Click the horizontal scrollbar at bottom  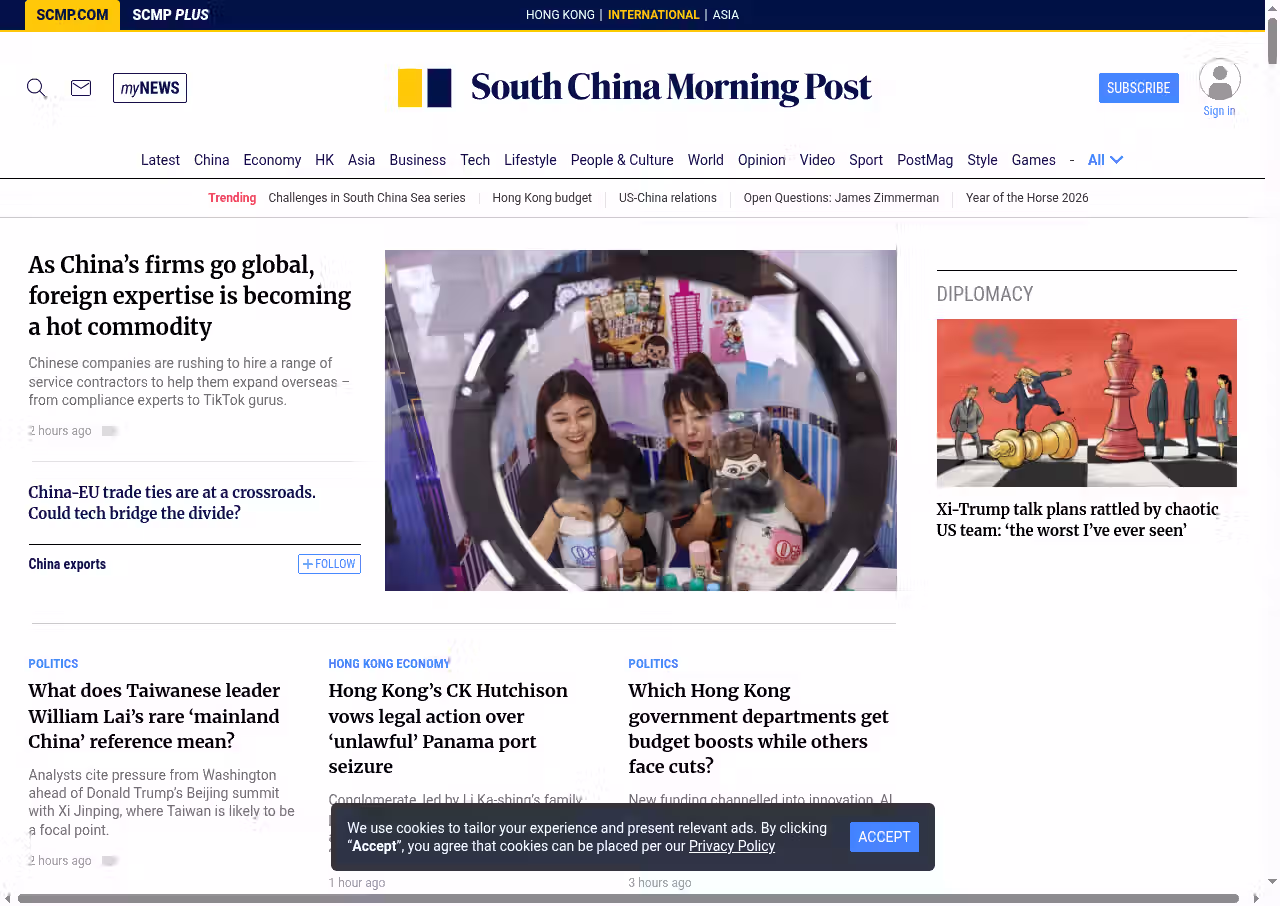tap(628, 898)
